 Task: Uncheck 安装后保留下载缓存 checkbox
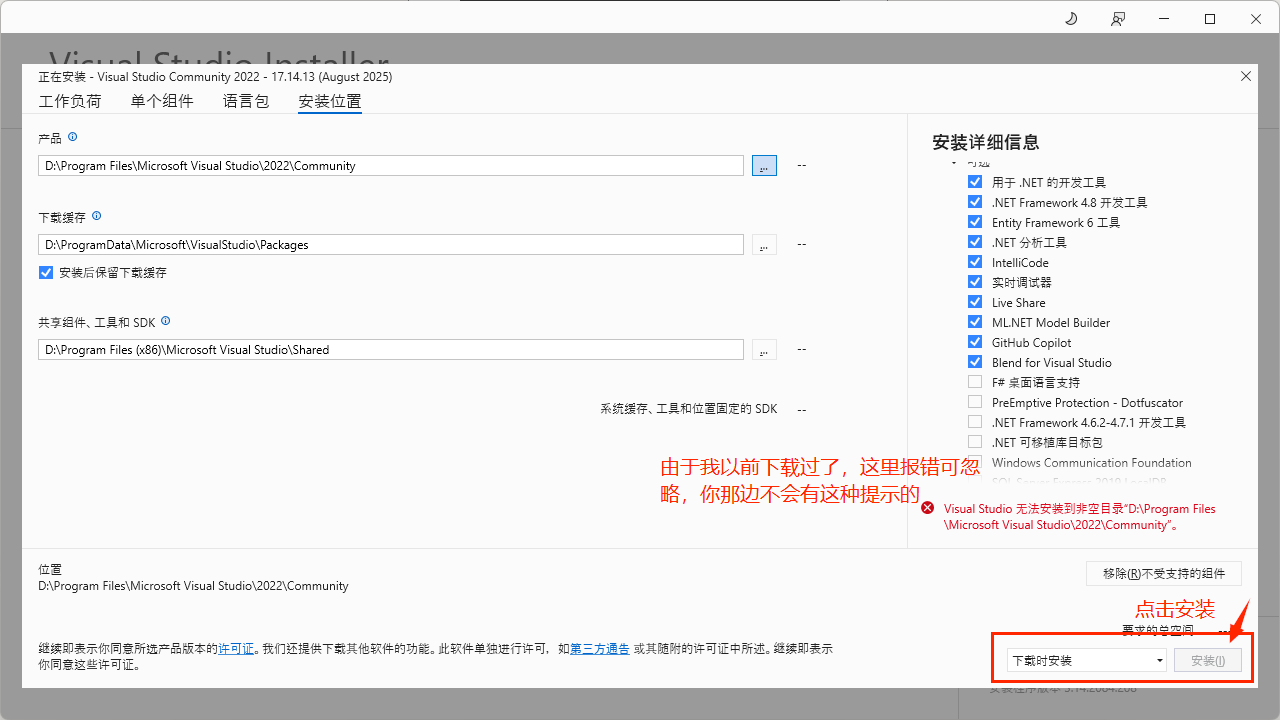[46, 273]
